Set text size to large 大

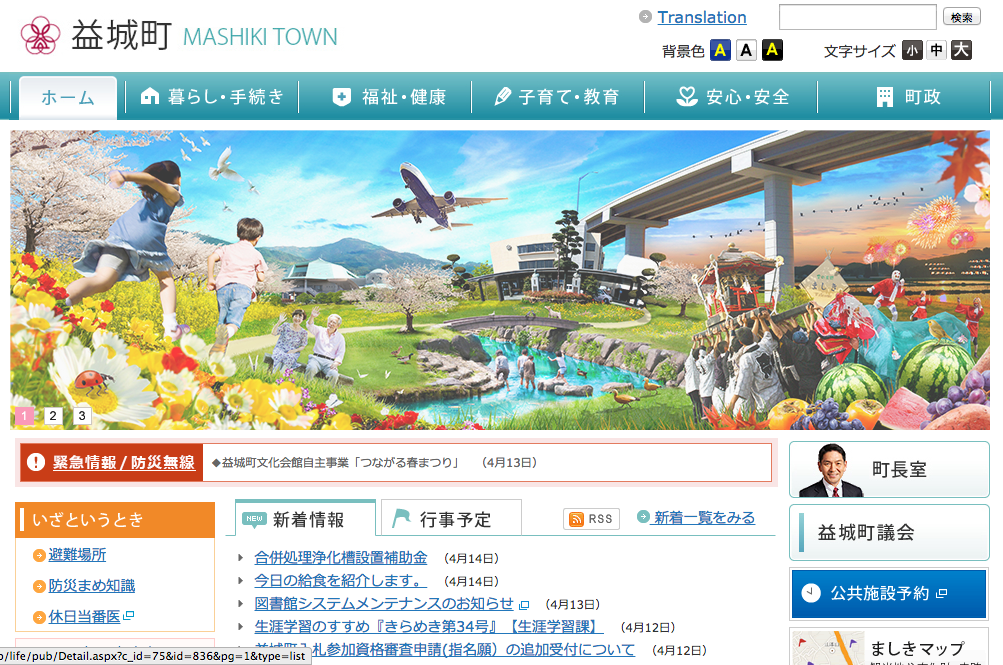click(961, 51)
